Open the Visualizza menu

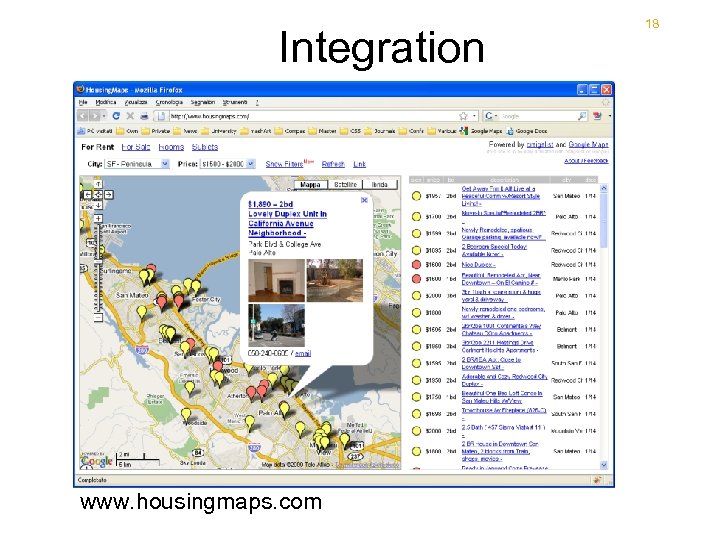coord(136,102)
